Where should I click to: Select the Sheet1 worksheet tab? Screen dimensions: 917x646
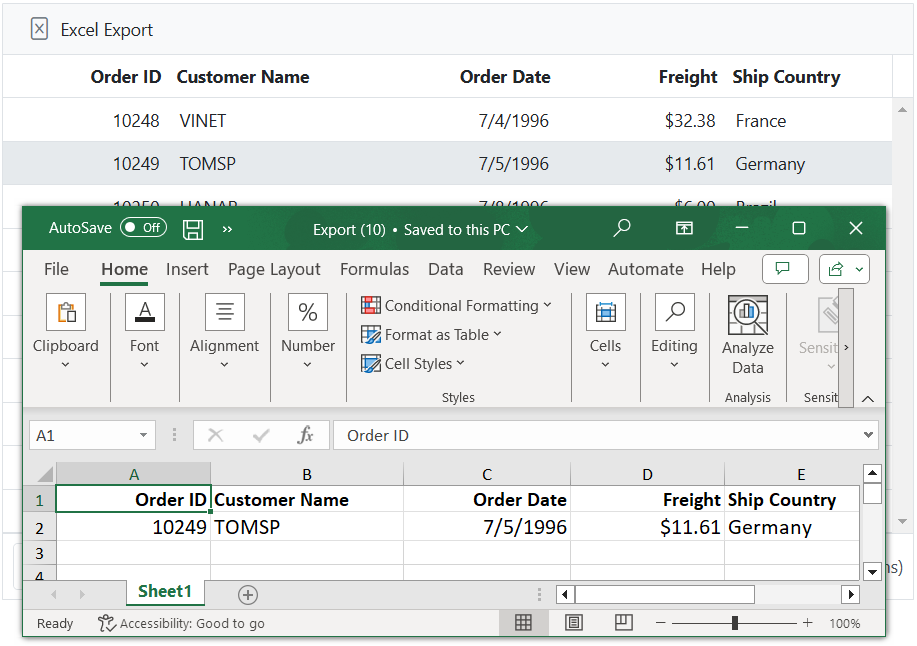click(165, 591)
